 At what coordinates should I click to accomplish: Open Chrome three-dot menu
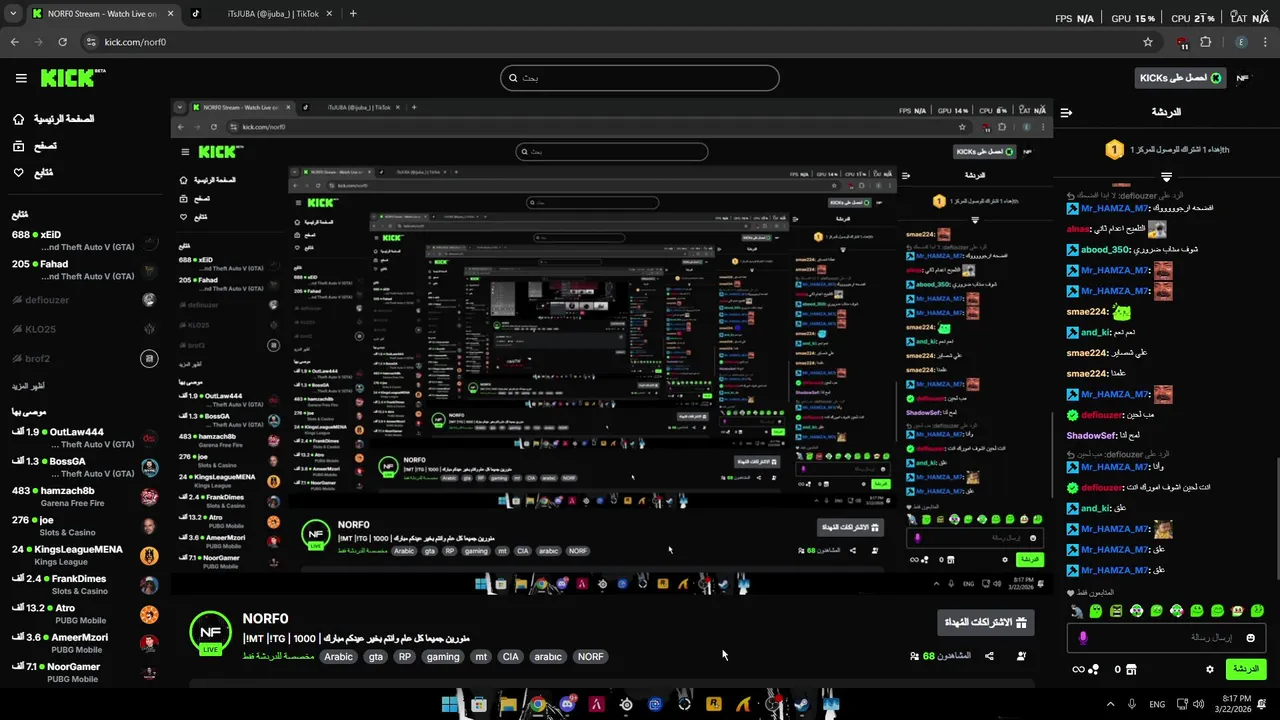pos(1267,42)
